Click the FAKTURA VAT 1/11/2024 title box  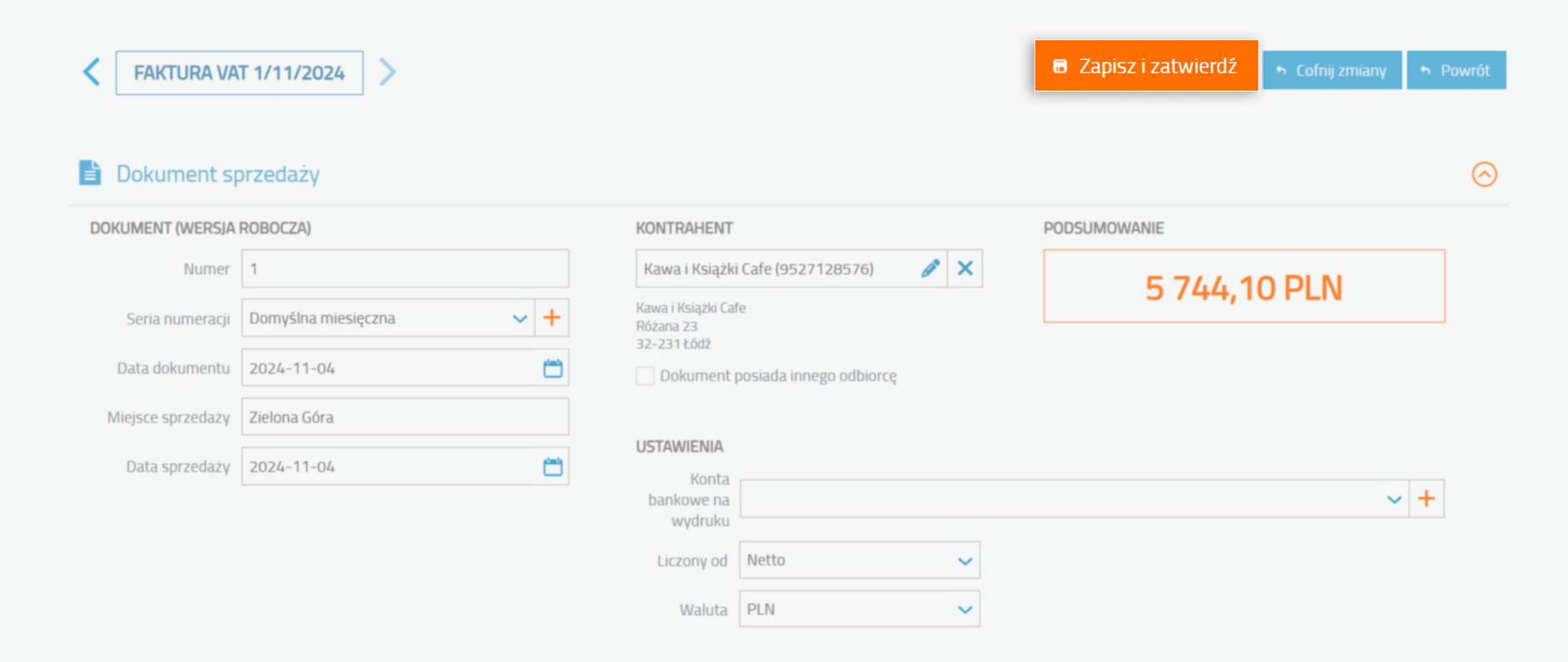(239, 73)
